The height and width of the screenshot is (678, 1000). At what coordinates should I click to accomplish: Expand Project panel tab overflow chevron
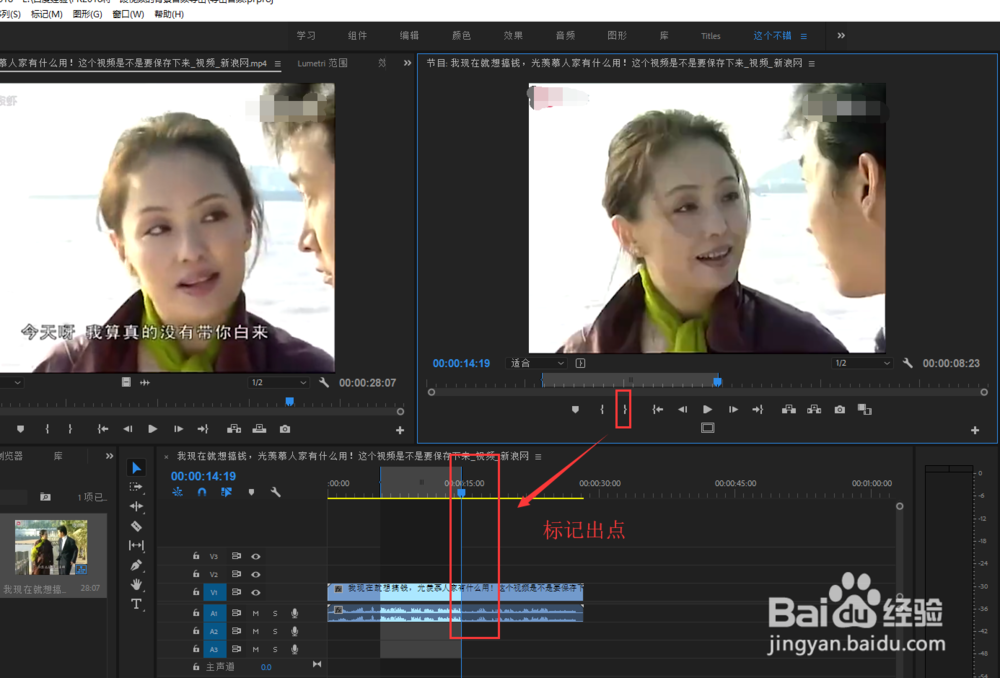[109, 456]
